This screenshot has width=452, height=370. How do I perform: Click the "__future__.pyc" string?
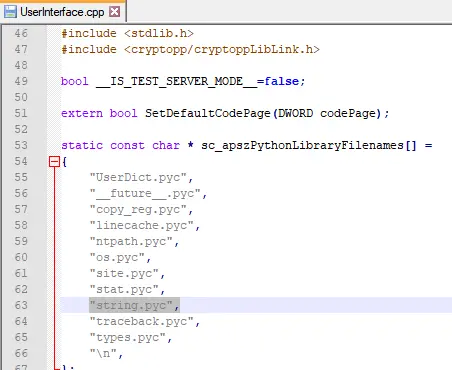[145, 193]
